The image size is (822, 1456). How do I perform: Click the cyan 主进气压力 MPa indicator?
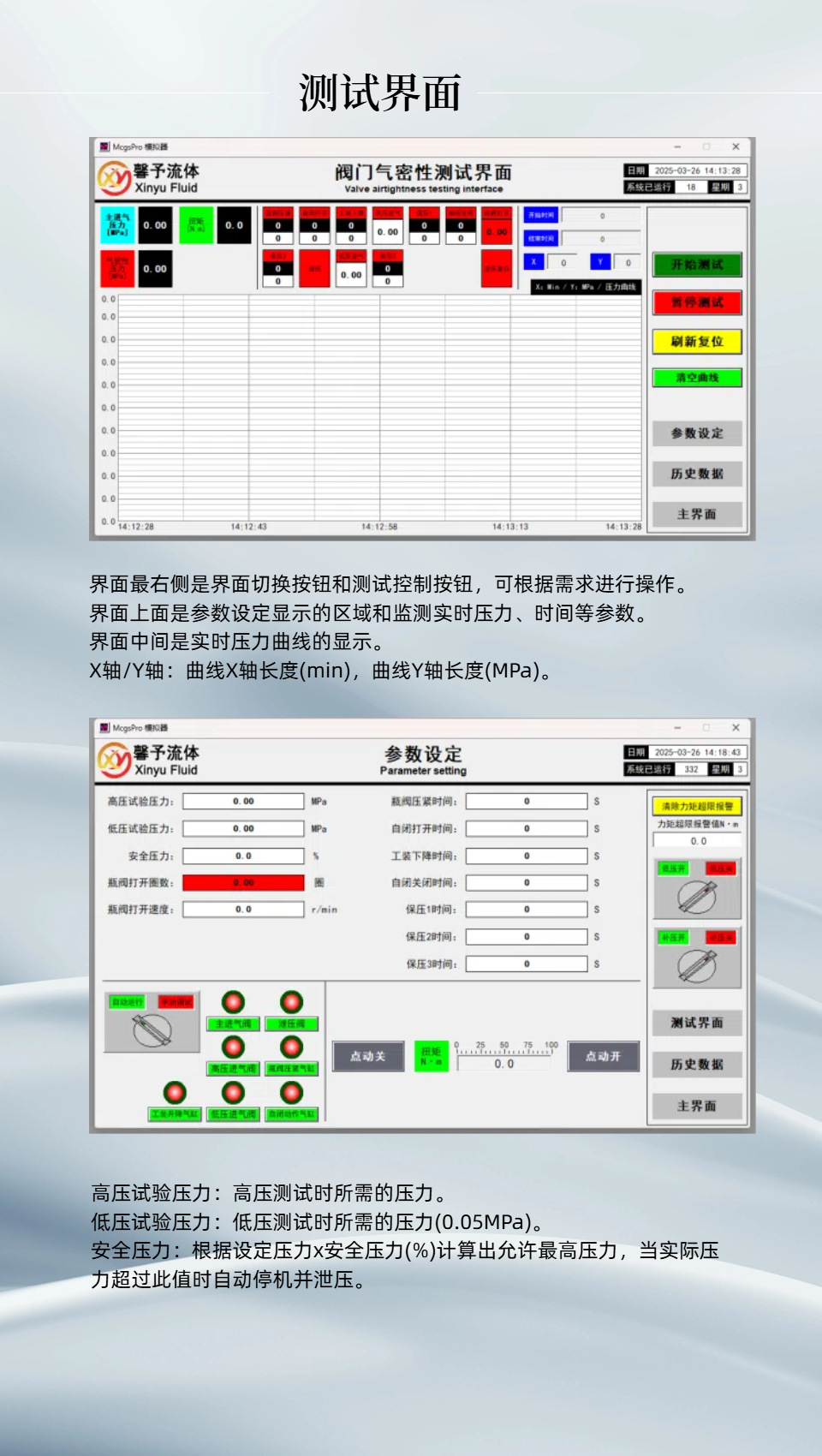tap(117, 225)
